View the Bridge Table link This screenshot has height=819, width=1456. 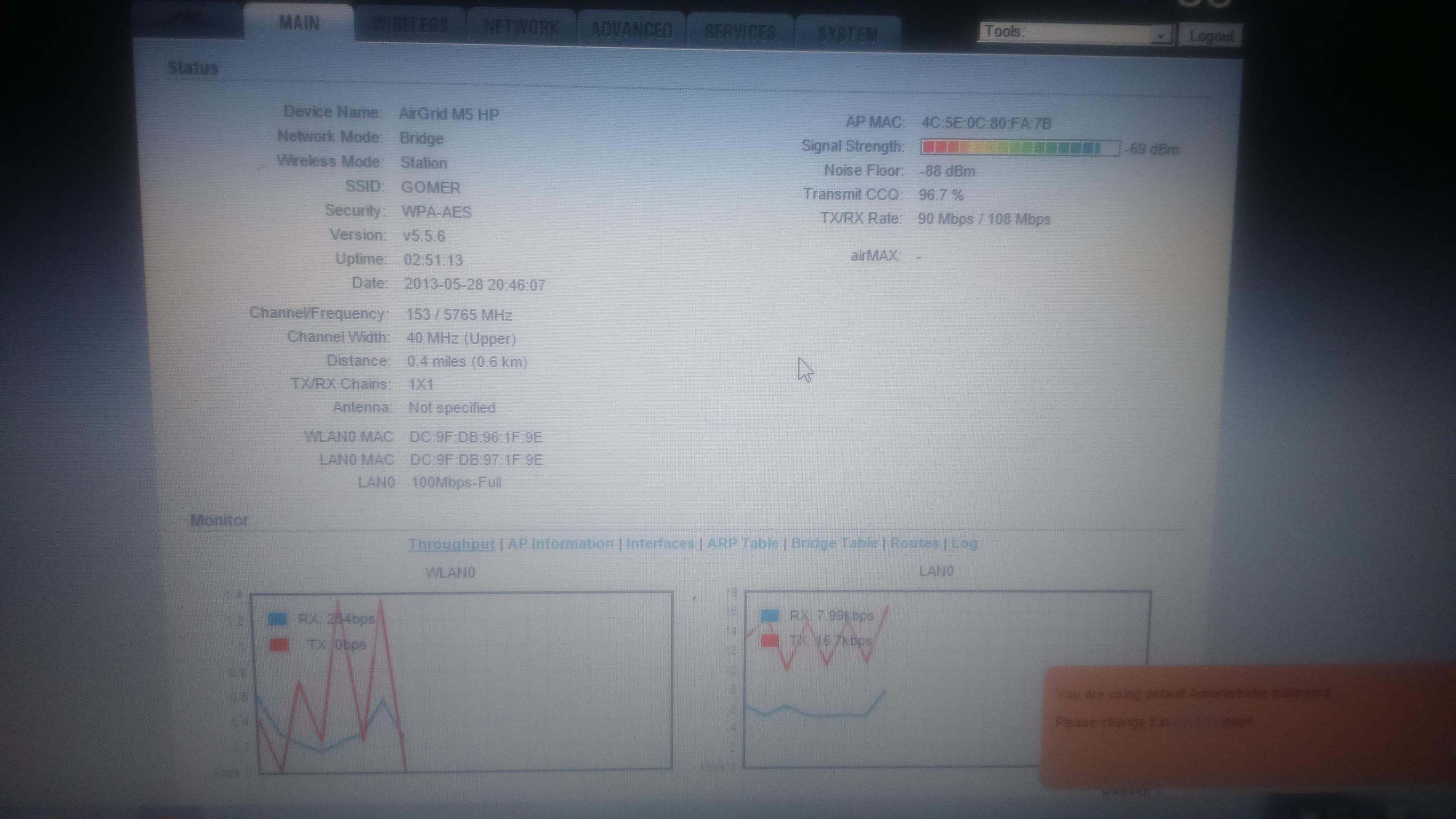(834, 543)
